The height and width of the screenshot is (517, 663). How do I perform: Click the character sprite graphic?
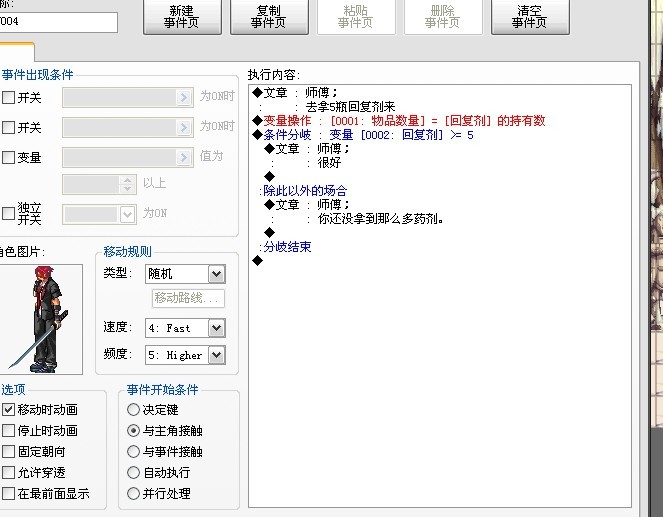click(41, 319)
